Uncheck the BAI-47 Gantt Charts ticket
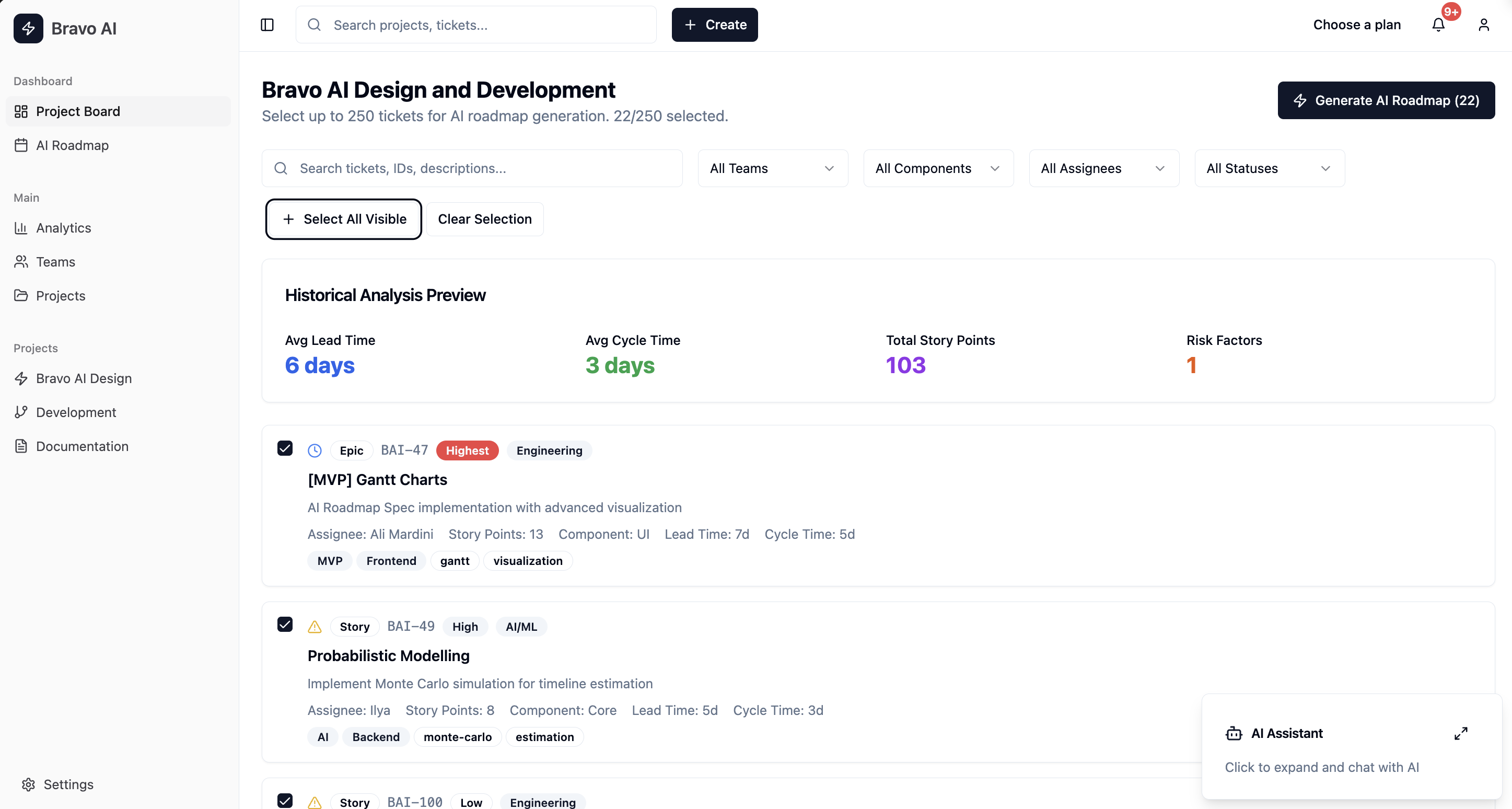The width and height of the screenshot is (1512, 809). click(x=285, y=448)
